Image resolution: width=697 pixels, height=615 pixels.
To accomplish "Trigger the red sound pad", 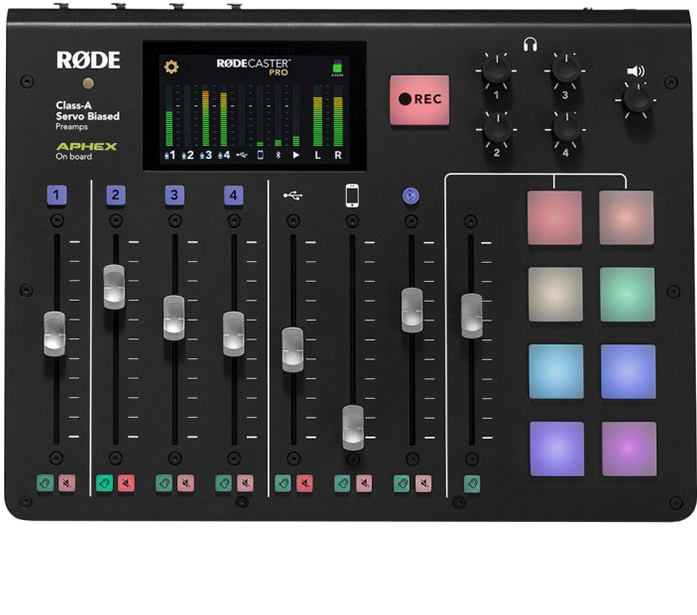I will pyautogui.click(x=555, y=218).
